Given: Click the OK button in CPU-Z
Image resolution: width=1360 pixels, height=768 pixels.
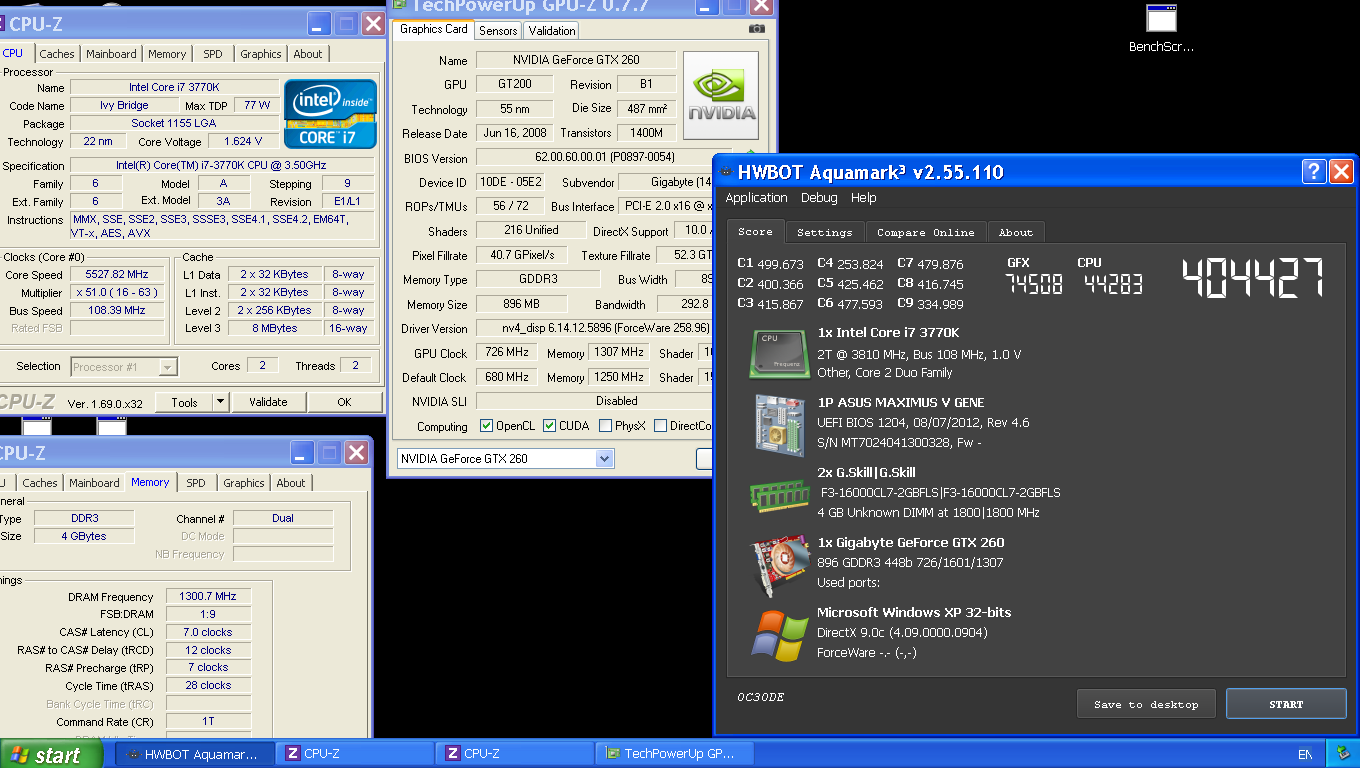Looking at the screenshot, I should [x=344, y=402].
